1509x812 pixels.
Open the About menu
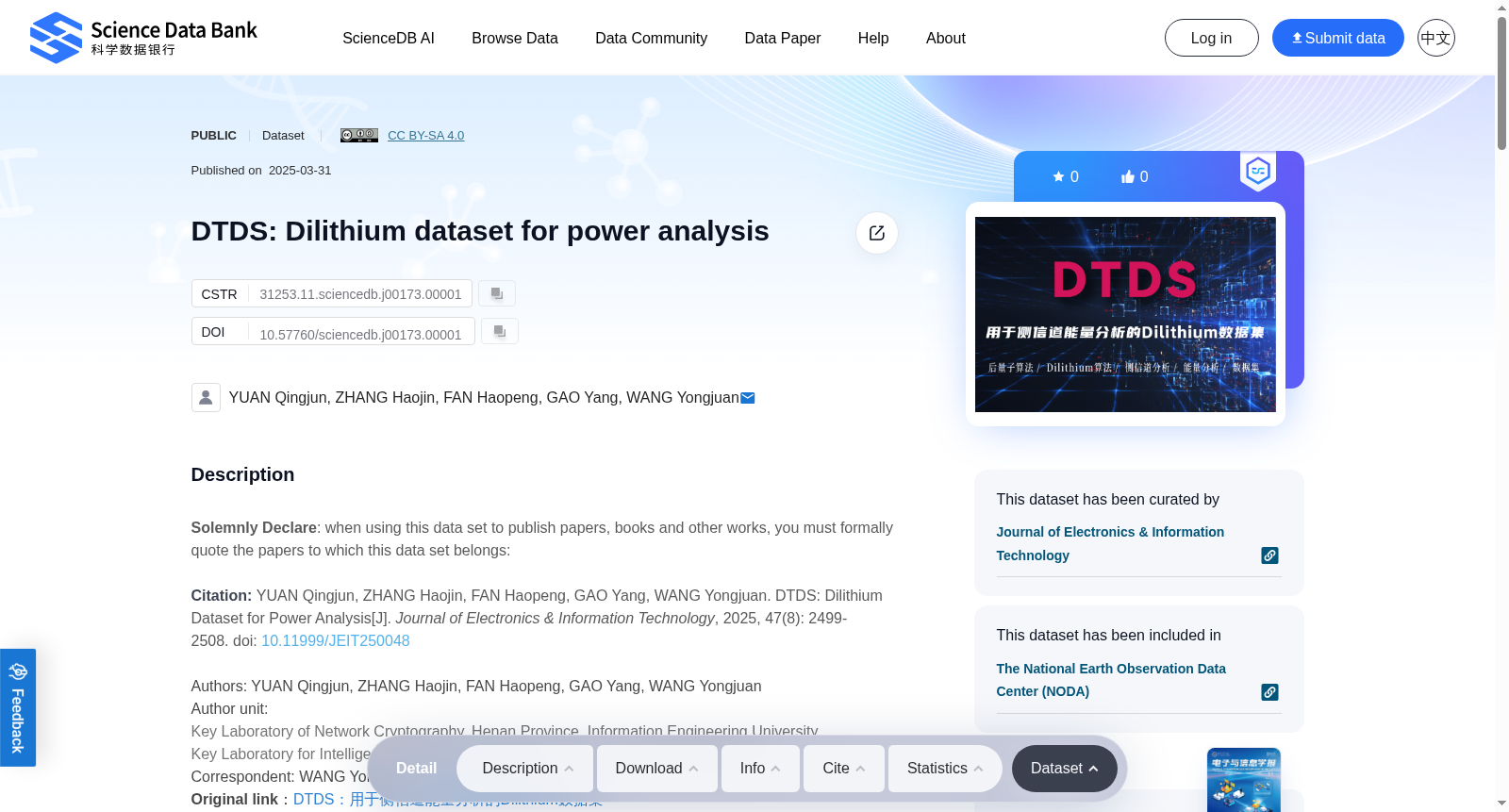pos(946,38)
